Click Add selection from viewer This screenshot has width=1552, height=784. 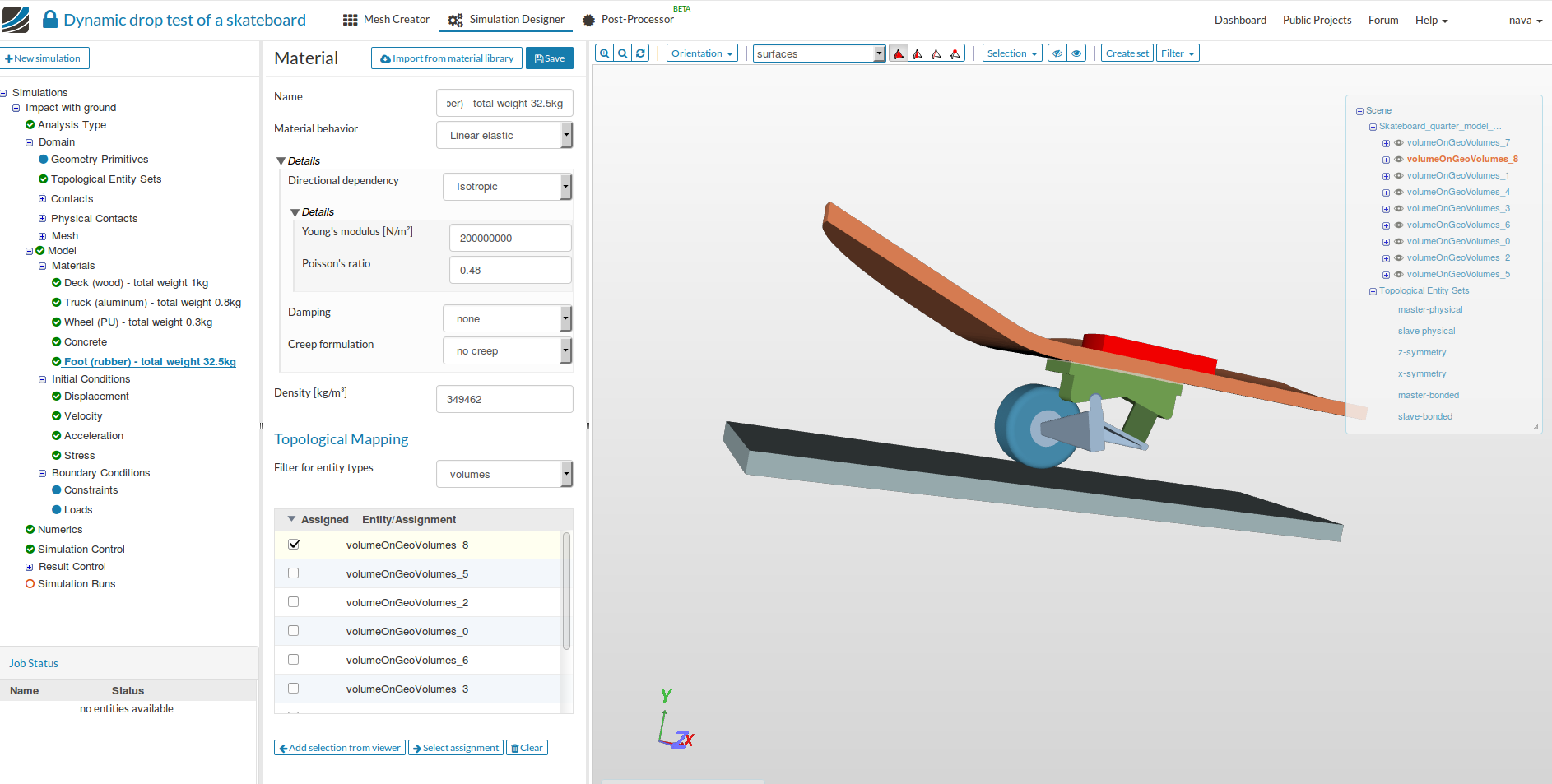point(340,748)
